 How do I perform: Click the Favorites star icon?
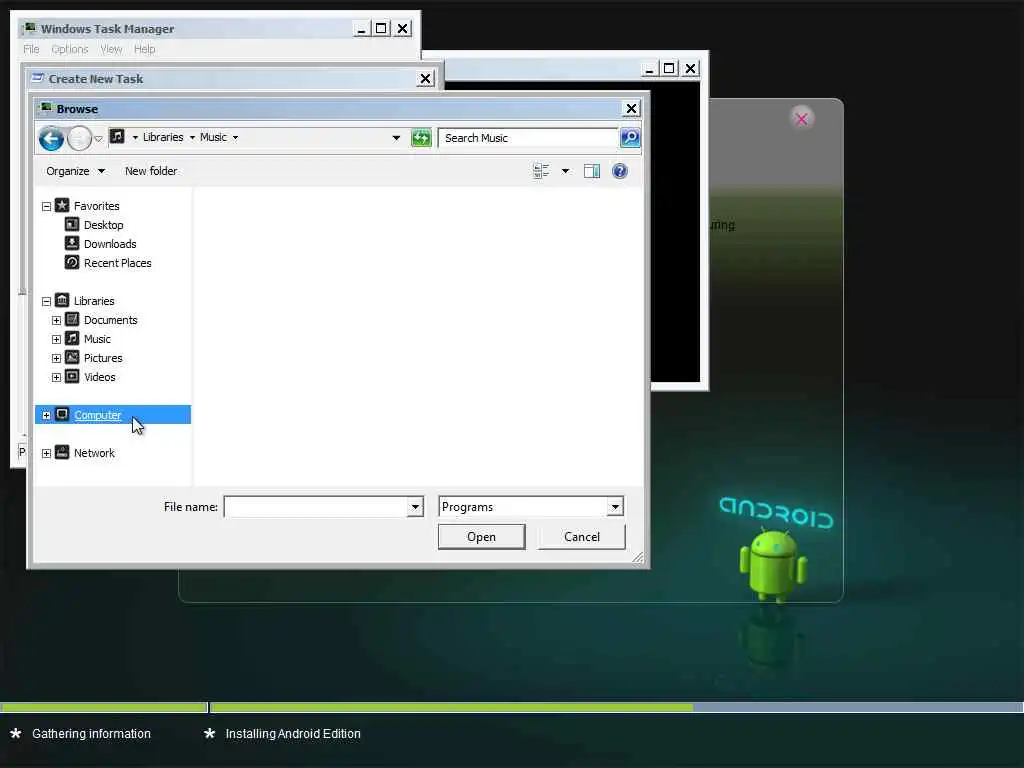[x=62, y=206]
